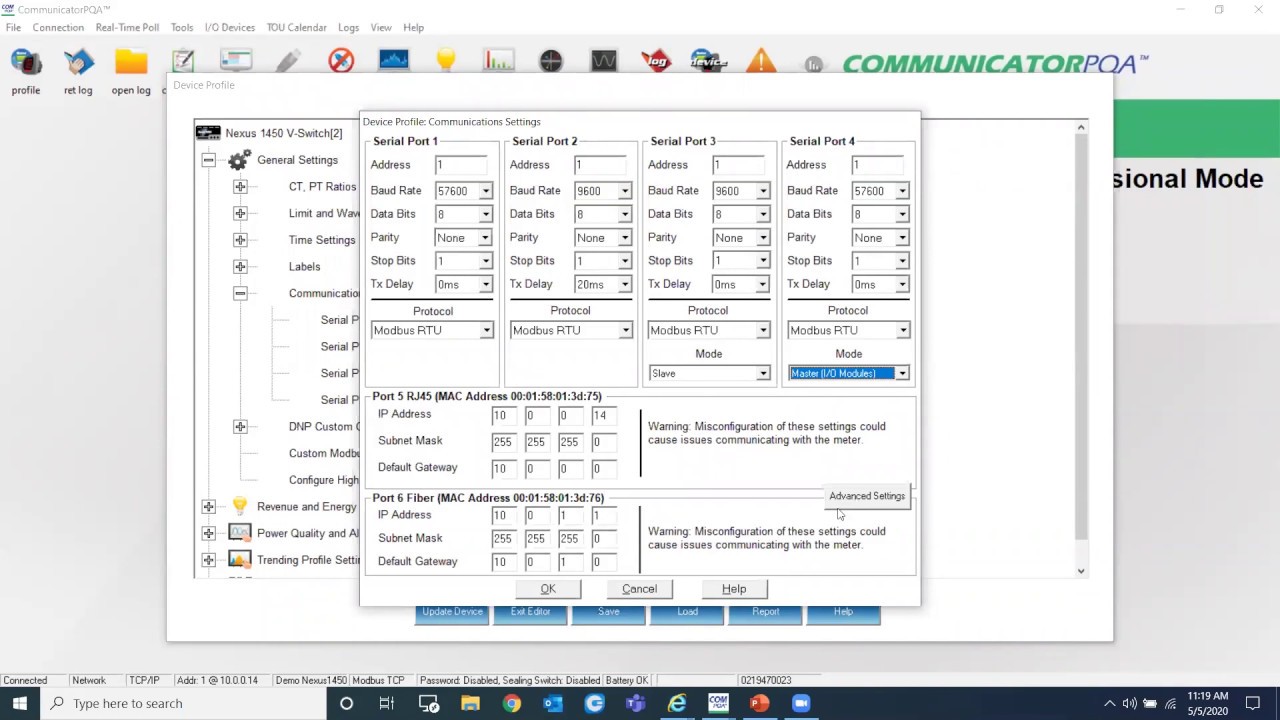Open Microsoft Teams from the taskbar
1280x720 pixels.
(x=635, y=703)
